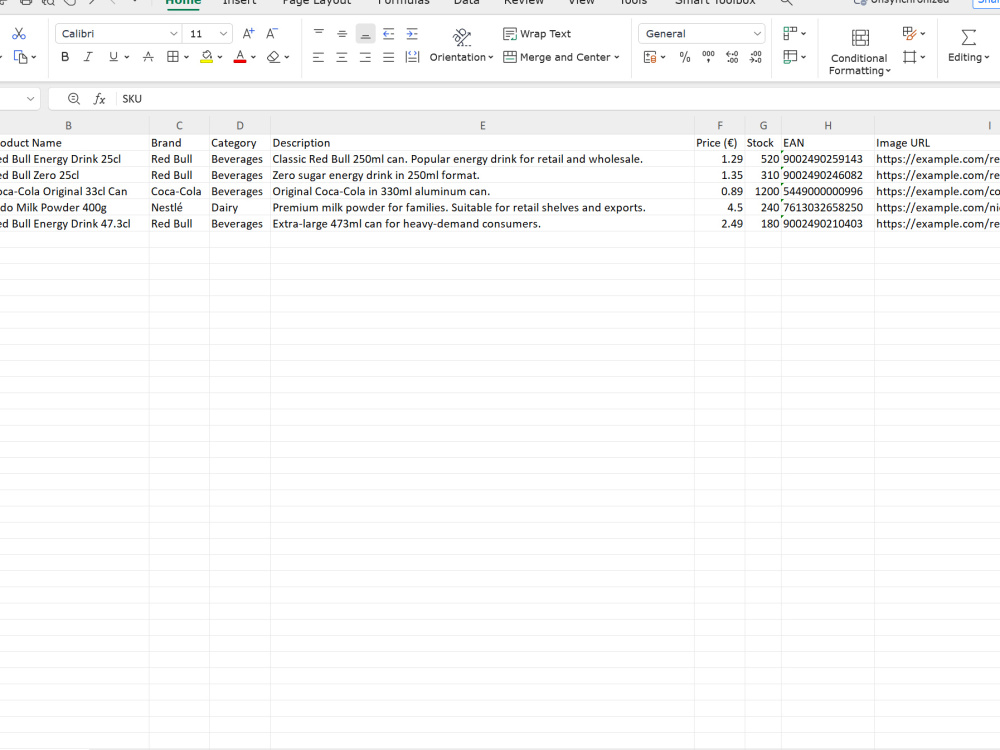The image size is (1000, 750).
Task: Click the Decrease Decimal icon
Action: click(756, 57)
